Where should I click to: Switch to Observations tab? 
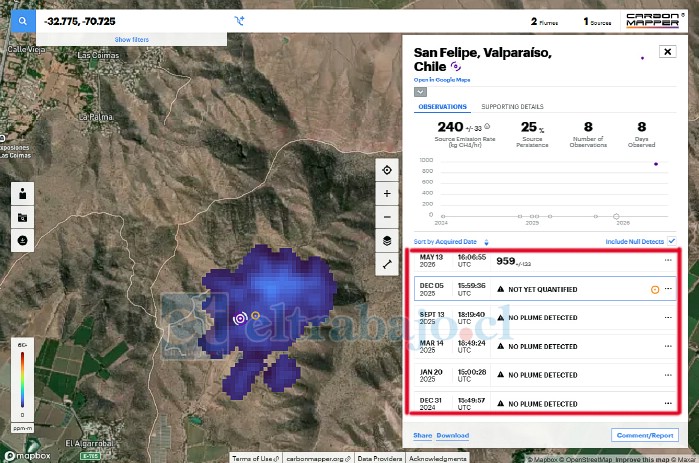(x=442, y=107)
